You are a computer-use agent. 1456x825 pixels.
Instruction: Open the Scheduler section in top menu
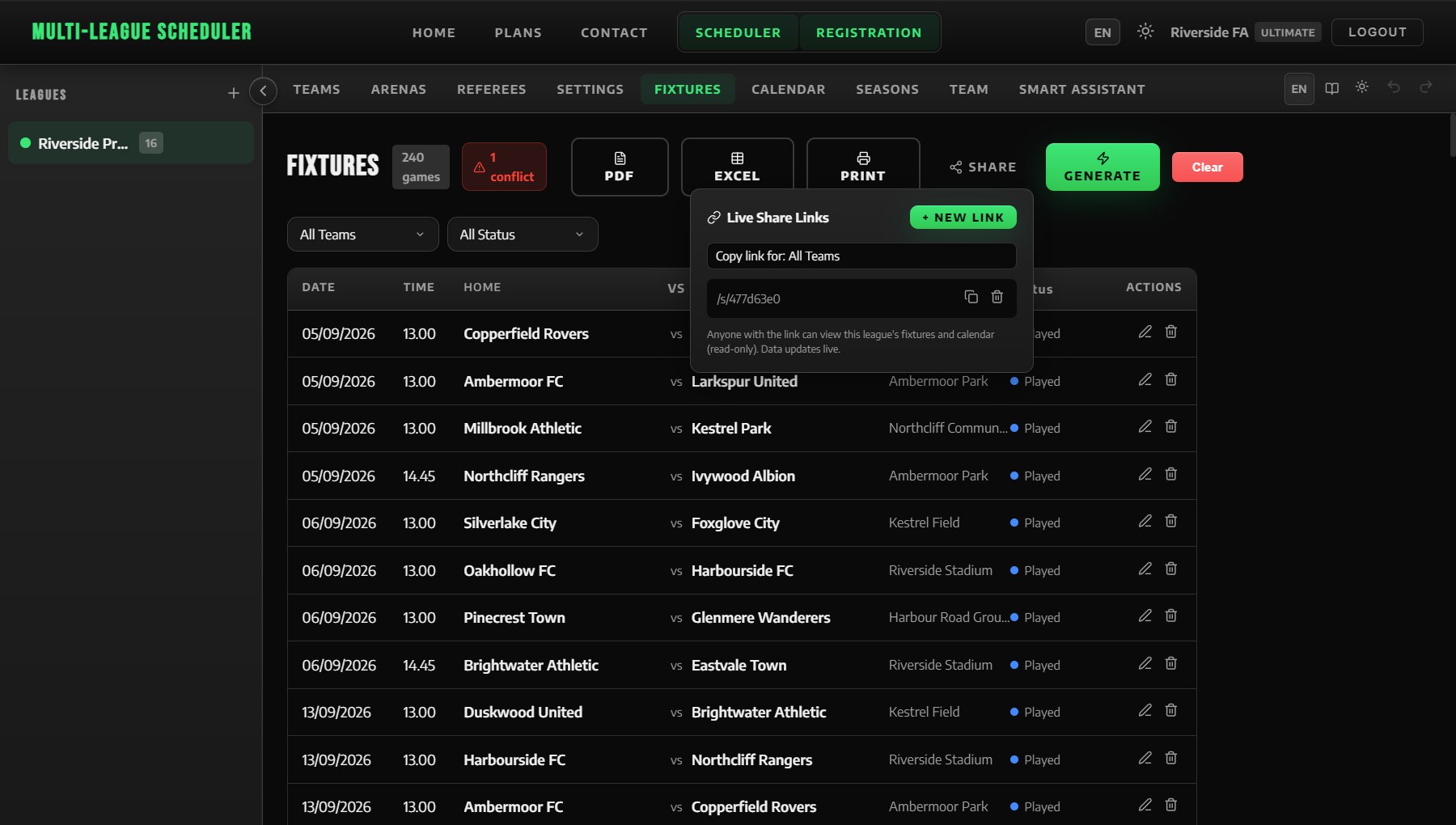point(738,32)
